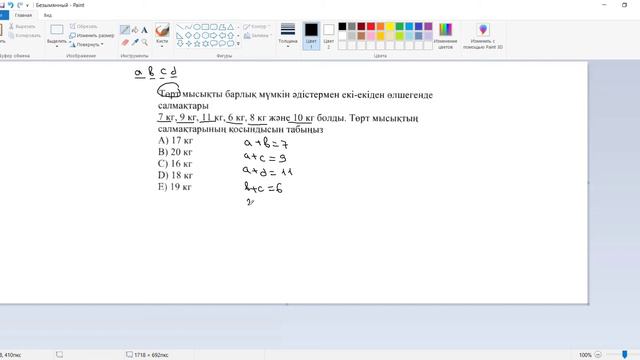This screenshot has width=640, height=360.
Task: Select the Eraser tool
Action: pyautogui.click(x=125, y=42)
